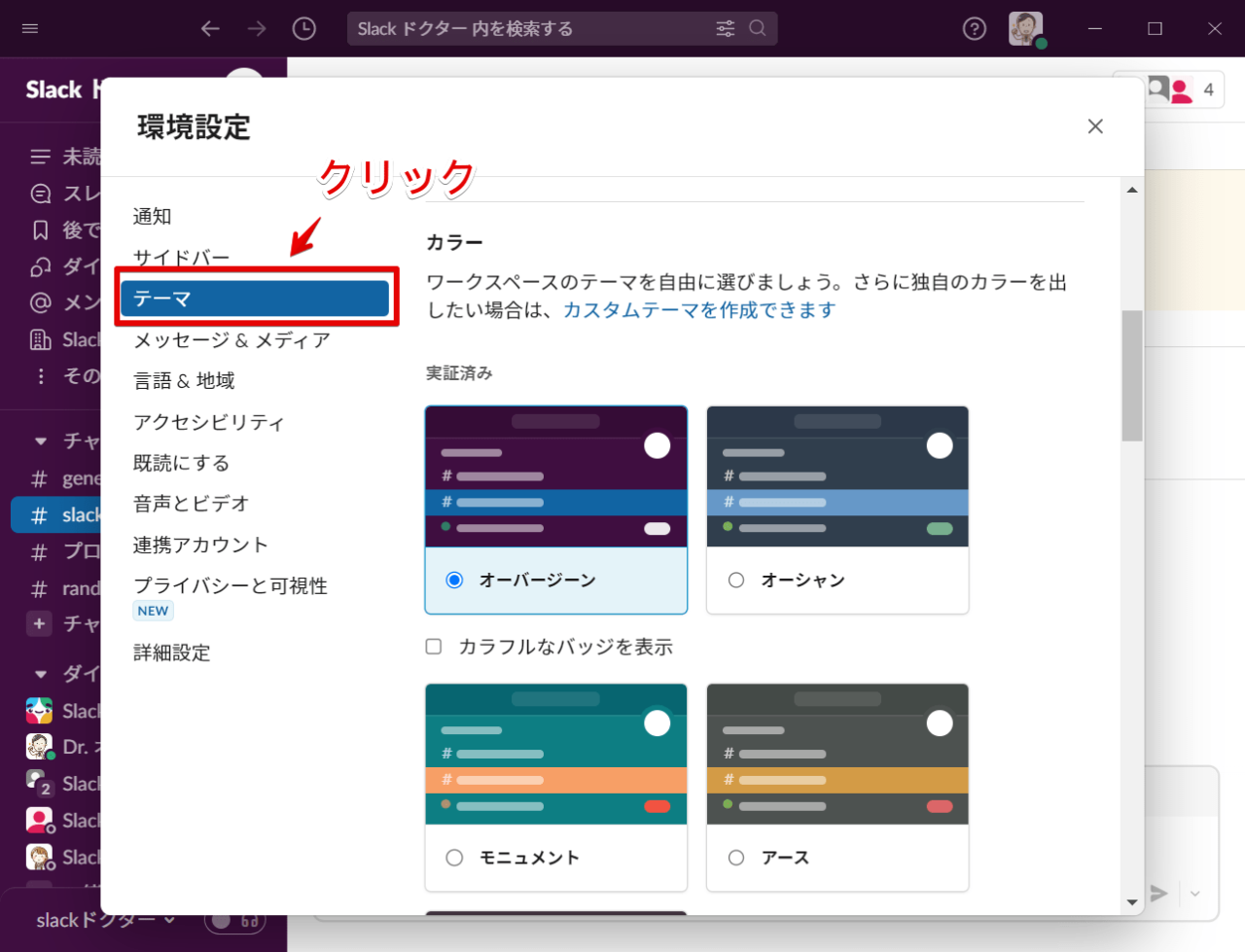This screenshot has height=952, width=1245.
Task: Select the モニュメント theme radio button
Action: (x=454, y=858)
